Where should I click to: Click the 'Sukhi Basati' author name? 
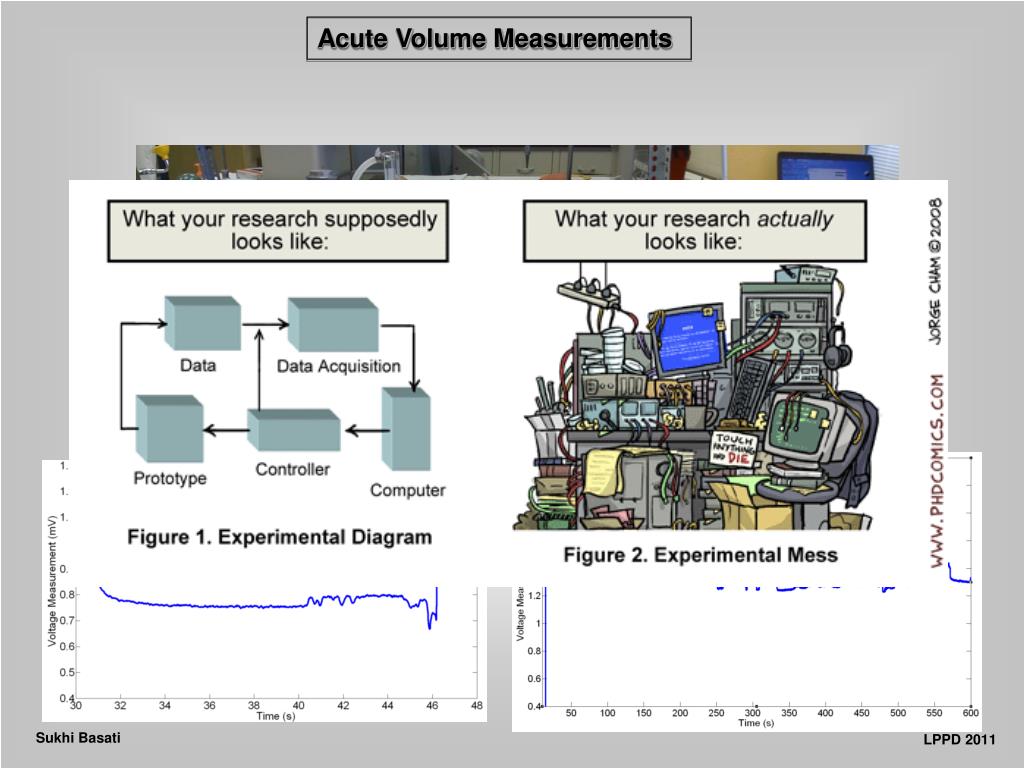78,738
